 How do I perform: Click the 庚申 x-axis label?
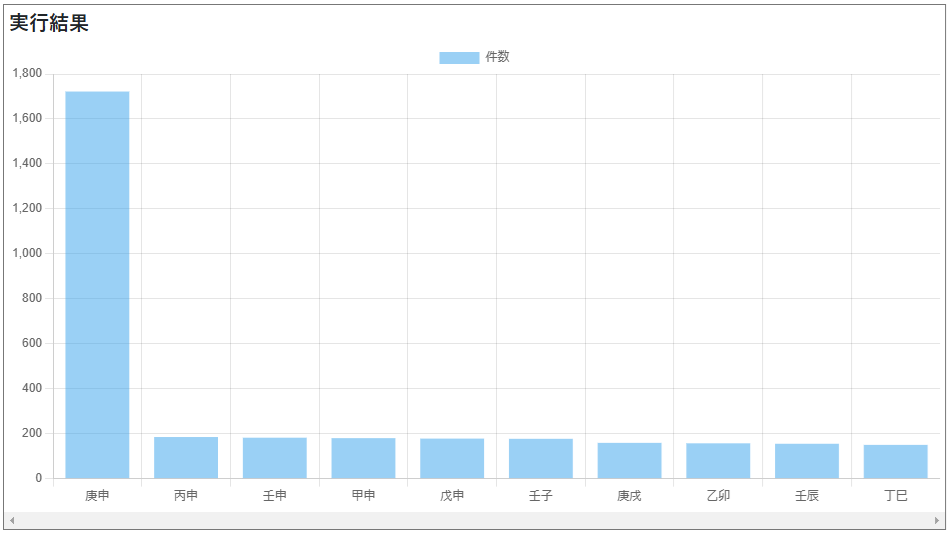97,496
